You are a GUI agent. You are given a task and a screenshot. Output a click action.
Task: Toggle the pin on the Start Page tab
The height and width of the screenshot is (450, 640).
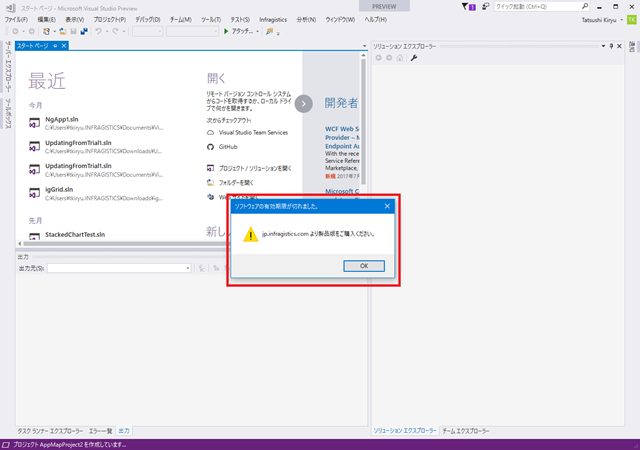pyautogui.click(x=55, y=46)
